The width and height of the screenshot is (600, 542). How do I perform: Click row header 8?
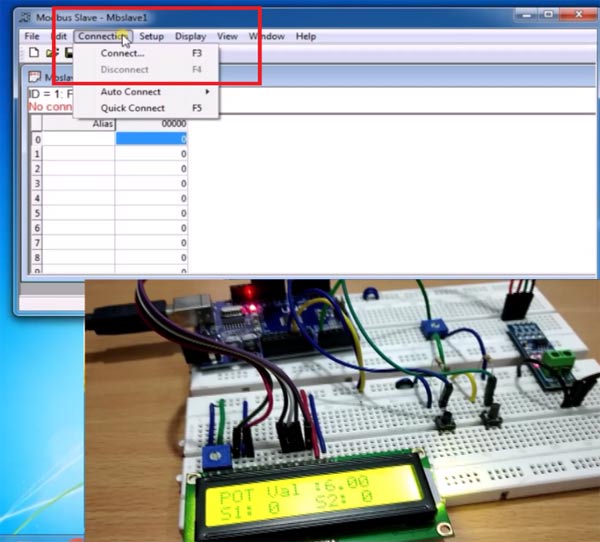37,258
